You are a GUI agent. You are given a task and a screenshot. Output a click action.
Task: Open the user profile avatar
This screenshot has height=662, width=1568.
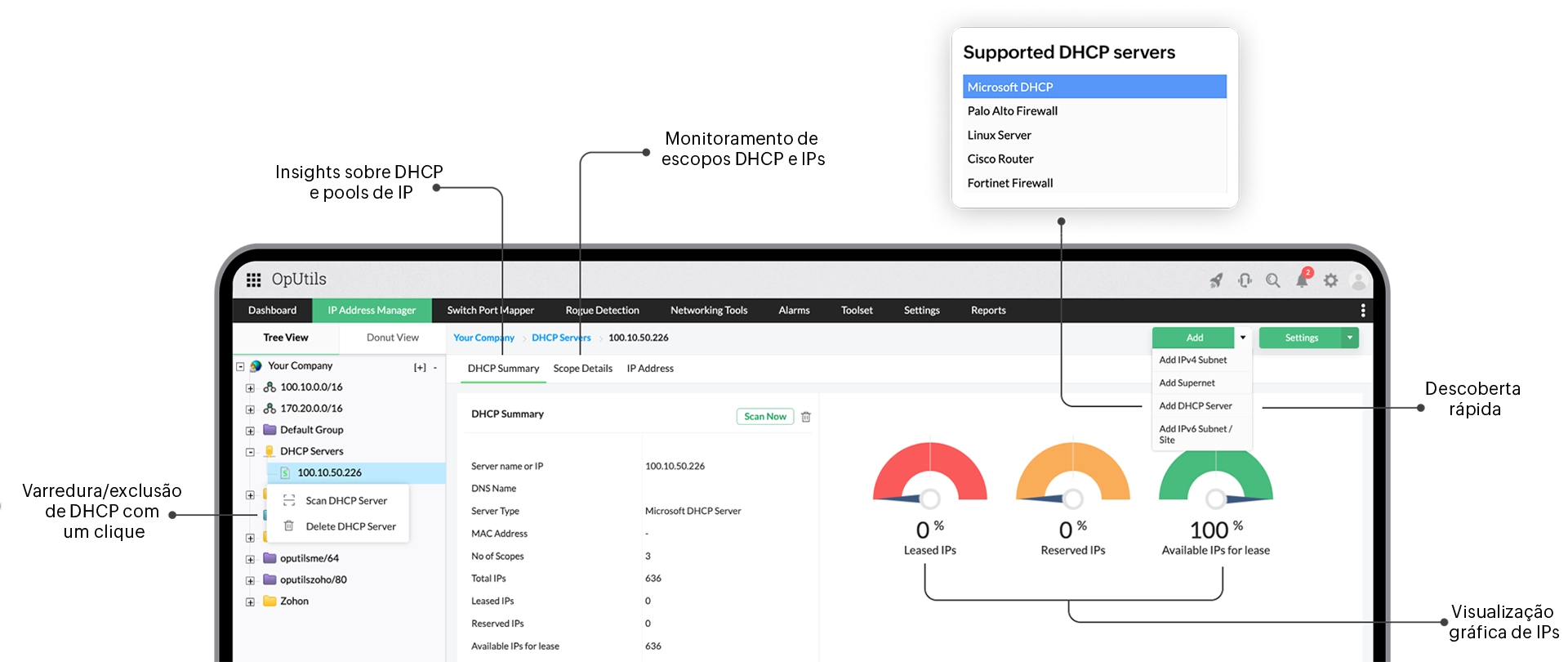pyautogui.click(x=1359, y=281)
